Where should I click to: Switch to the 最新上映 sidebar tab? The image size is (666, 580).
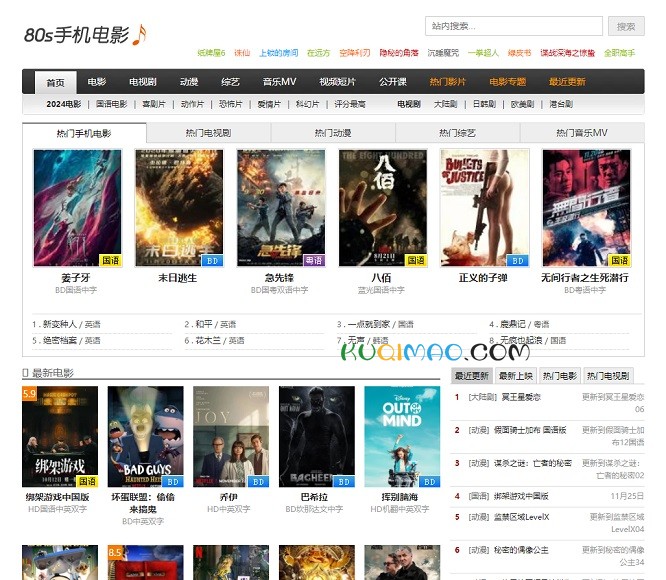(x=516, y=376)
